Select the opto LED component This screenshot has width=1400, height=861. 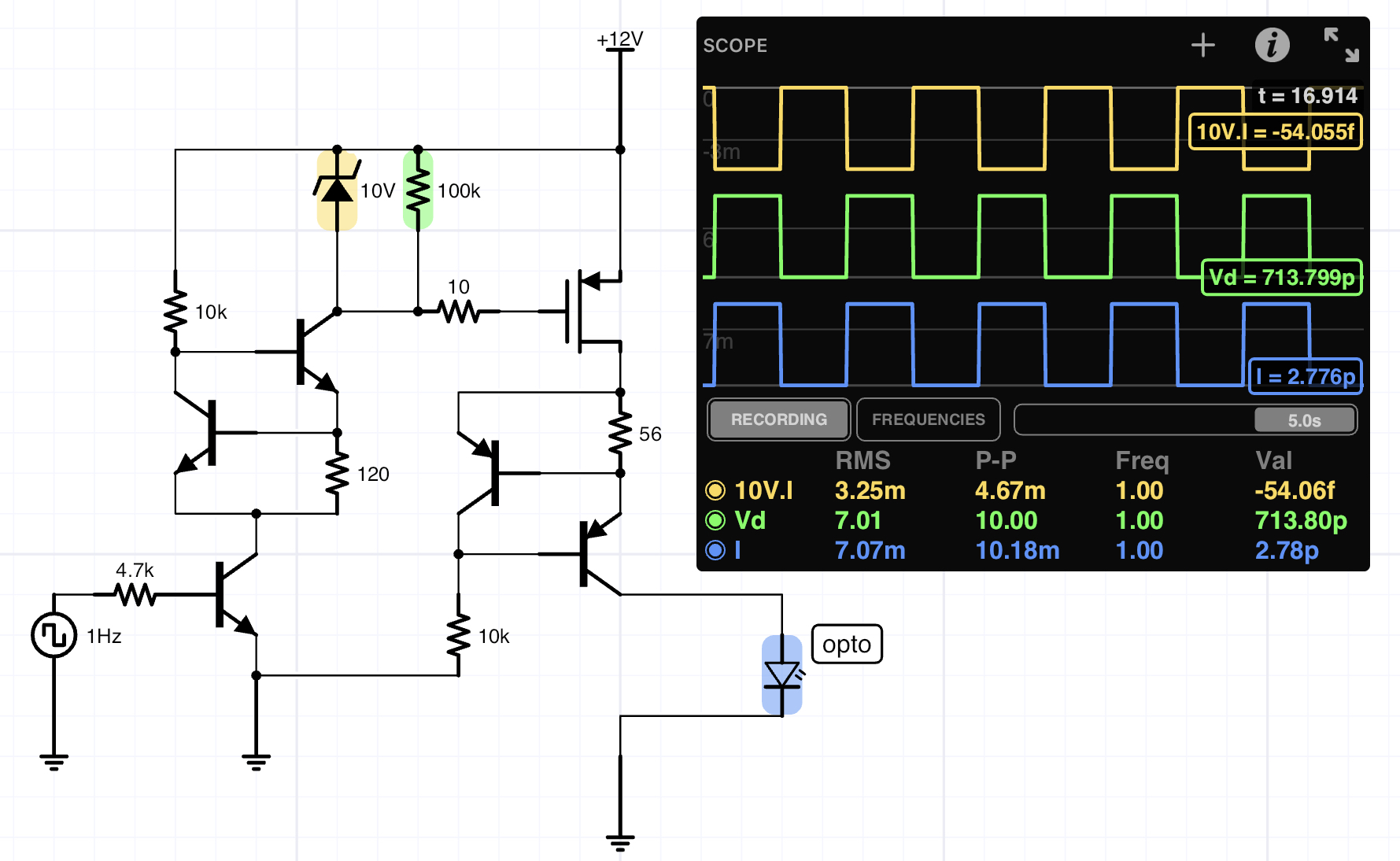click(x=782, y=675)
